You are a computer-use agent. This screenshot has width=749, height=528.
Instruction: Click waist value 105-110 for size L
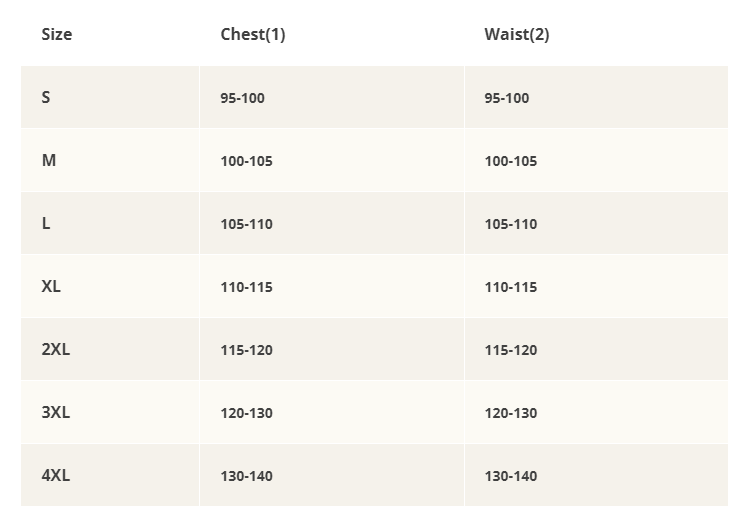point(510,224)
